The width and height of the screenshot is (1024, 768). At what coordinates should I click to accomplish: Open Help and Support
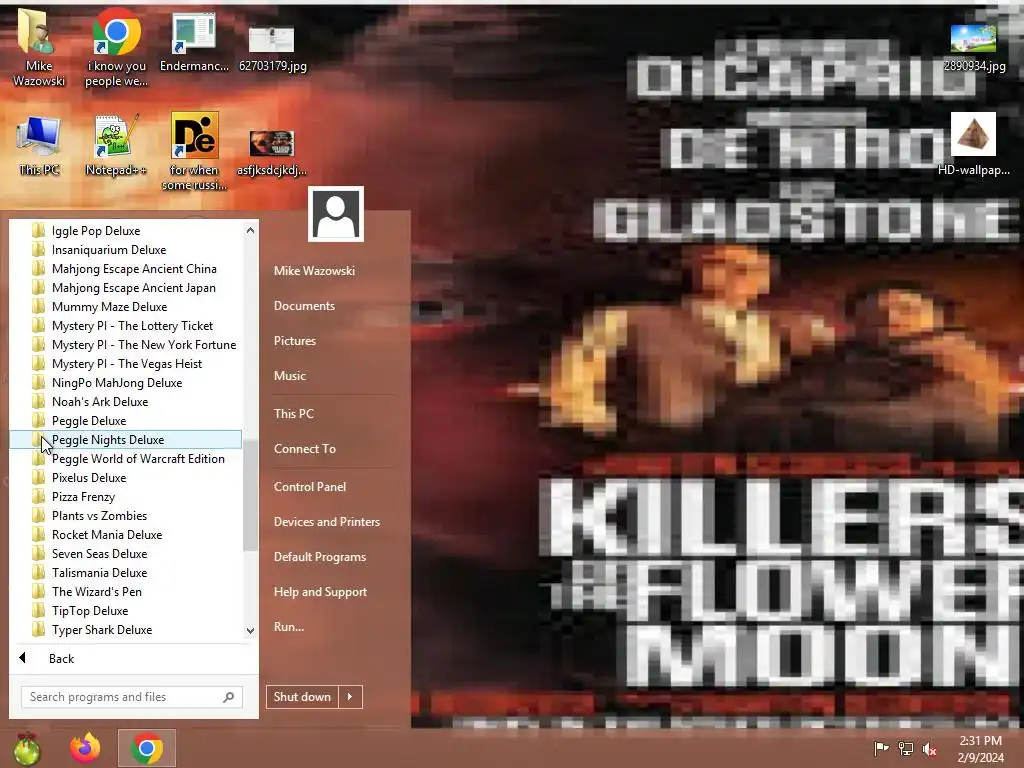(320, 592)
